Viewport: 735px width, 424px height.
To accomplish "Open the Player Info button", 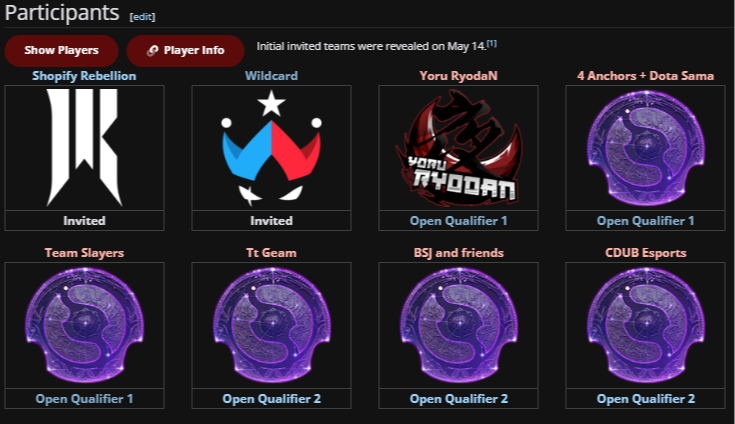I will (x=185, y=51).
